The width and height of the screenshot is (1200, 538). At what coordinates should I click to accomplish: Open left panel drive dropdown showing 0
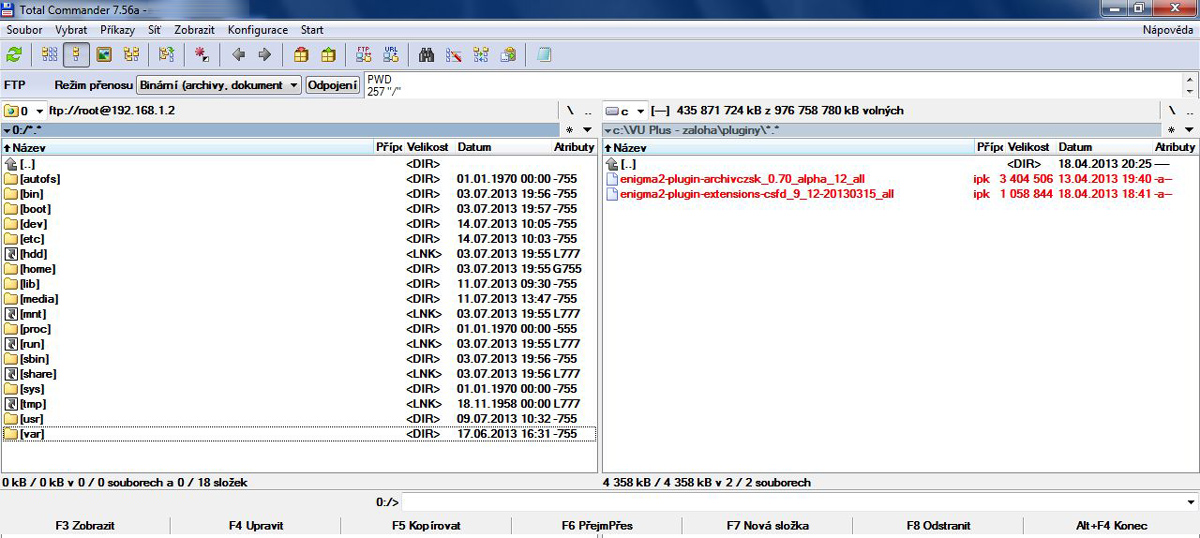pyautogui.click(x=25, y=110)
